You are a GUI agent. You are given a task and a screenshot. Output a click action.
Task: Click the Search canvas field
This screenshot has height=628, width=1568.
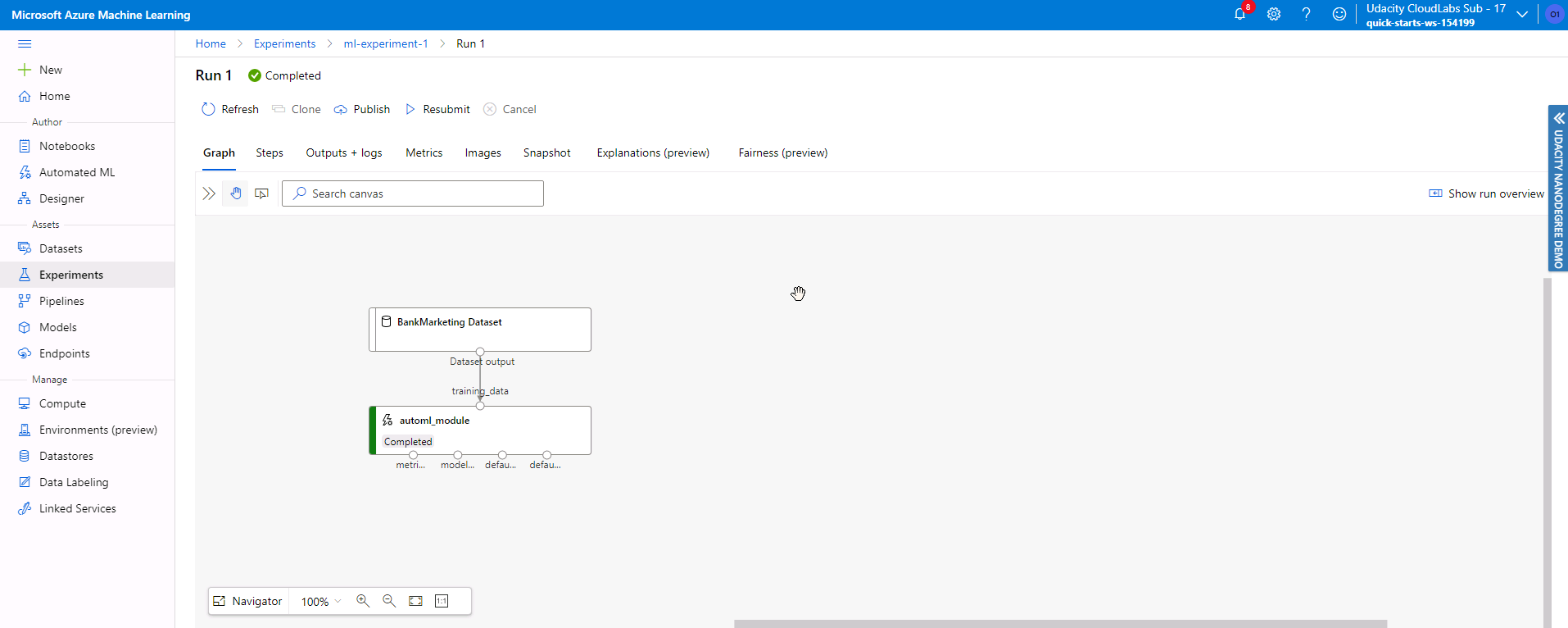click(413, 193)
